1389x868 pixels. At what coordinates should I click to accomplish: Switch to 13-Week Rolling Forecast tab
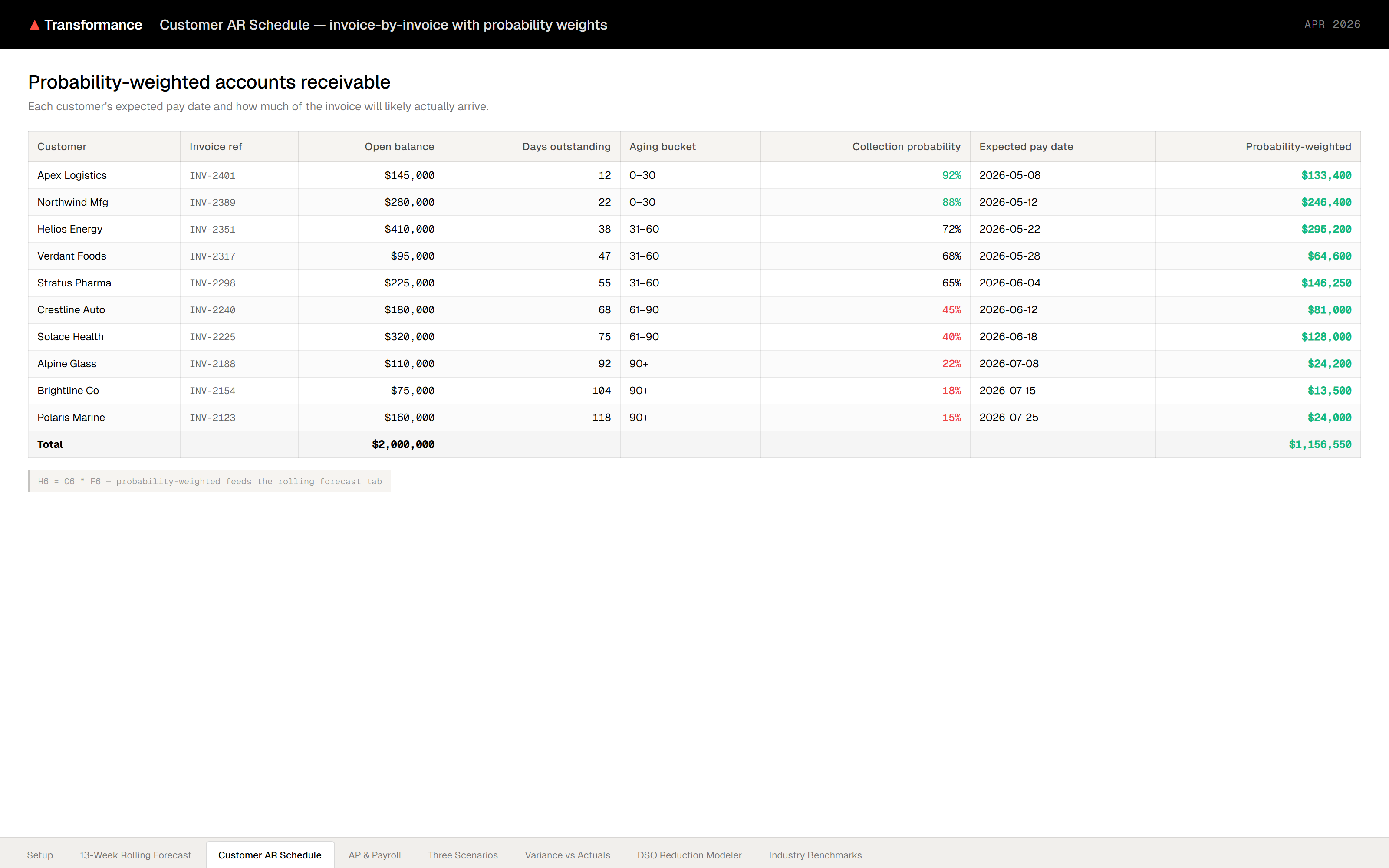(135, 855)
